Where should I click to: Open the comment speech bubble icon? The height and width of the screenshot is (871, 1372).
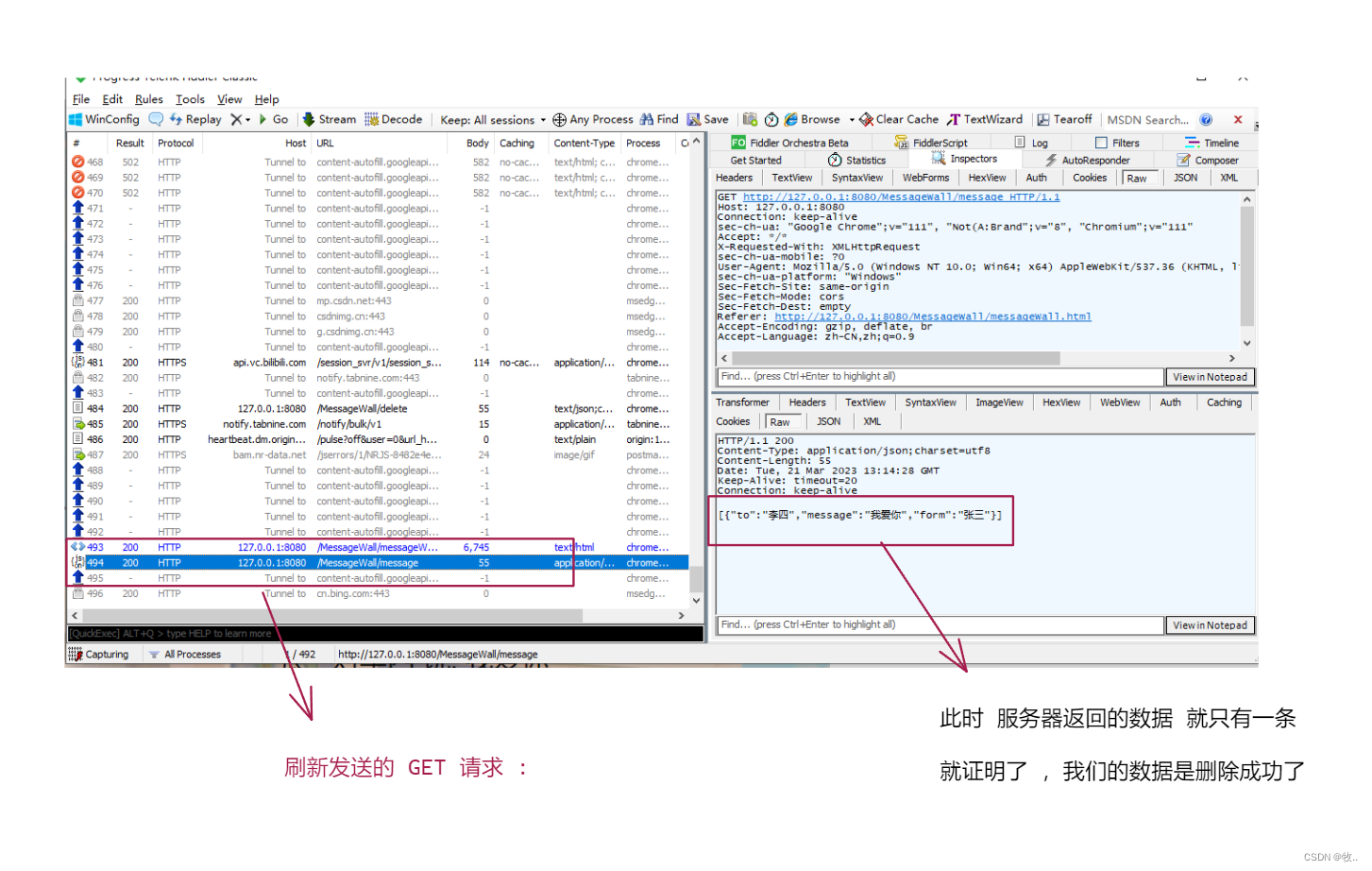(x=156, y=120)
